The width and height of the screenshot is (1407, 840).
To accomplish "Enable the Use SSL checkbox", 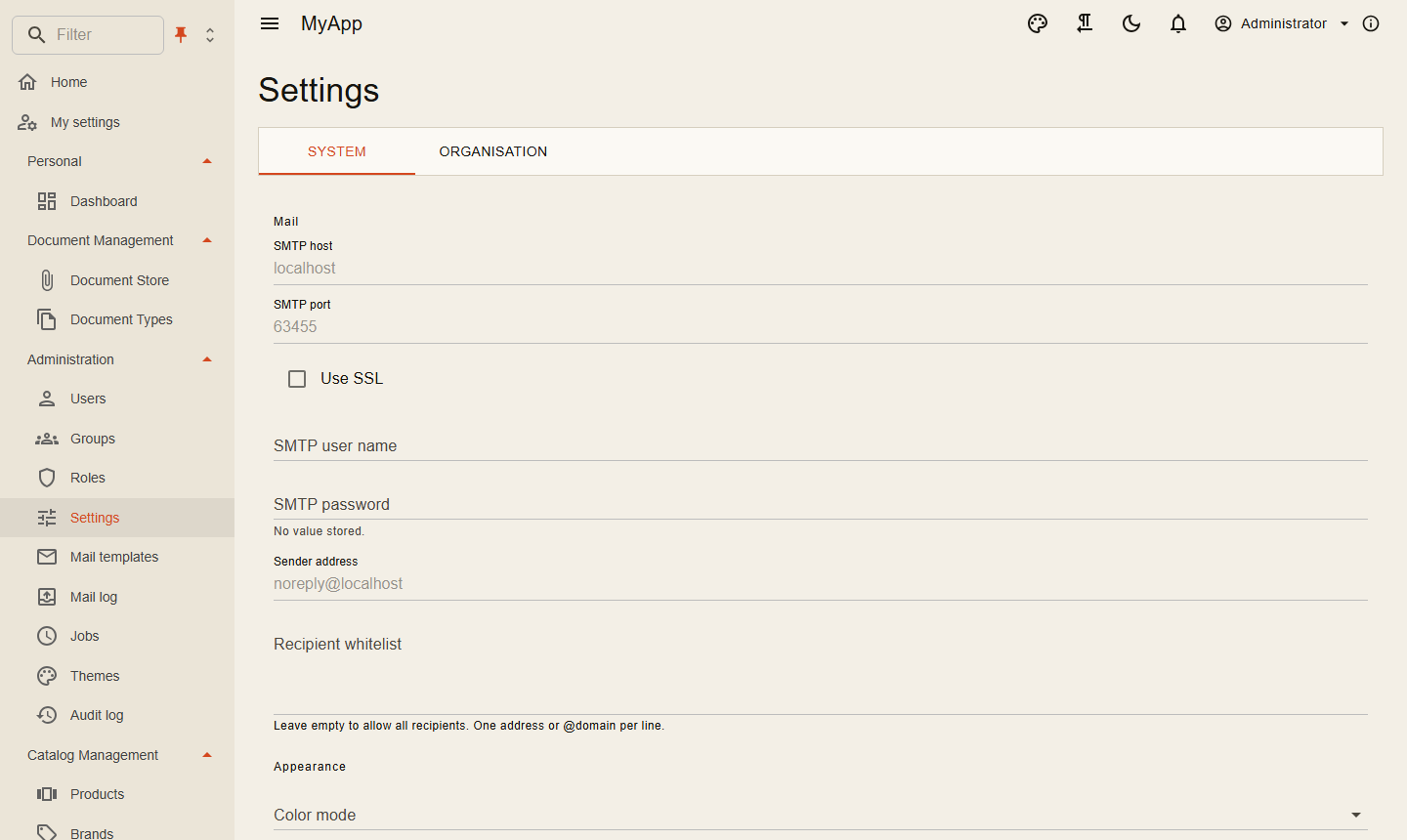I will click(297, 379).
